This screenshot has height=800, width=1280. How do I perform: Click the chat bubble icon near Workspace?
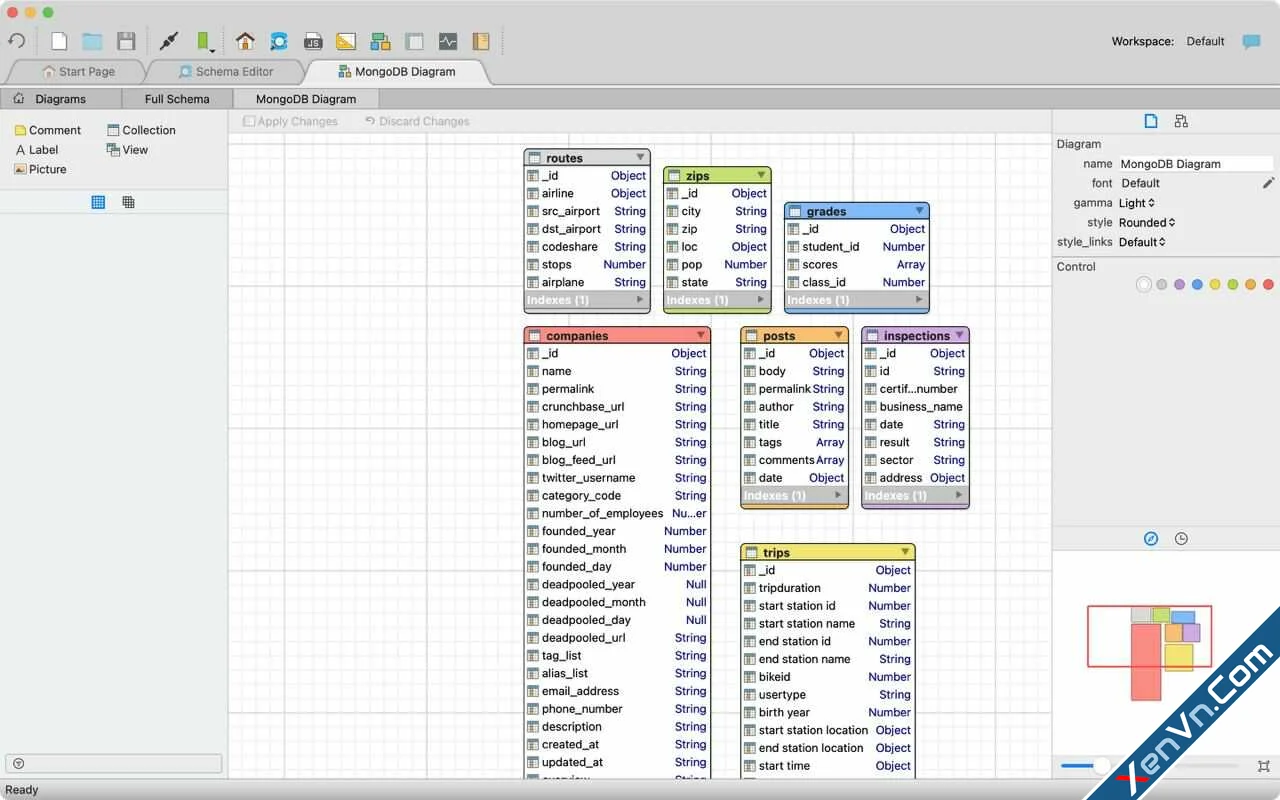coord(1251,42)
